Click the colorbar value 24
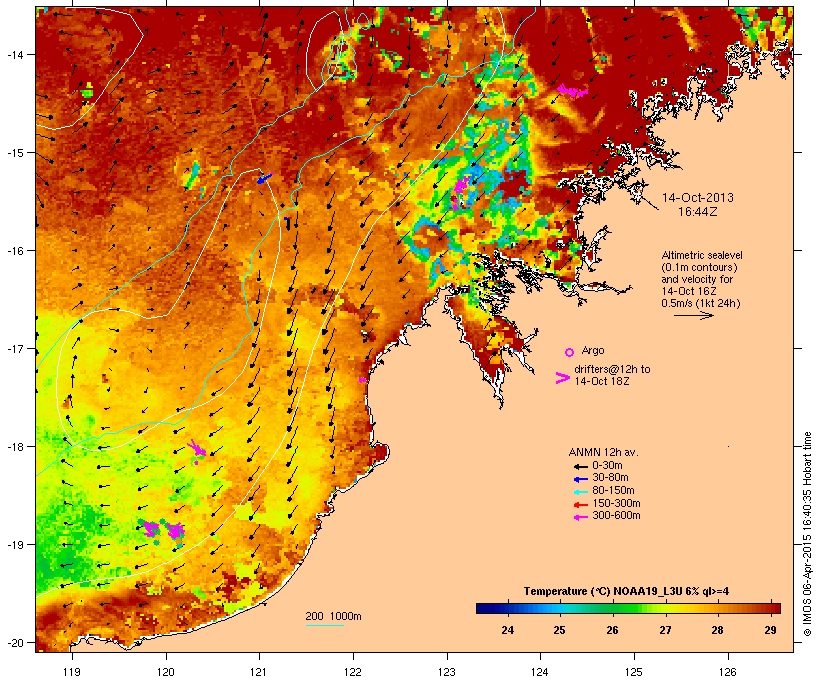This screenshot has height=680, width=820. click(x=507, y=630)
